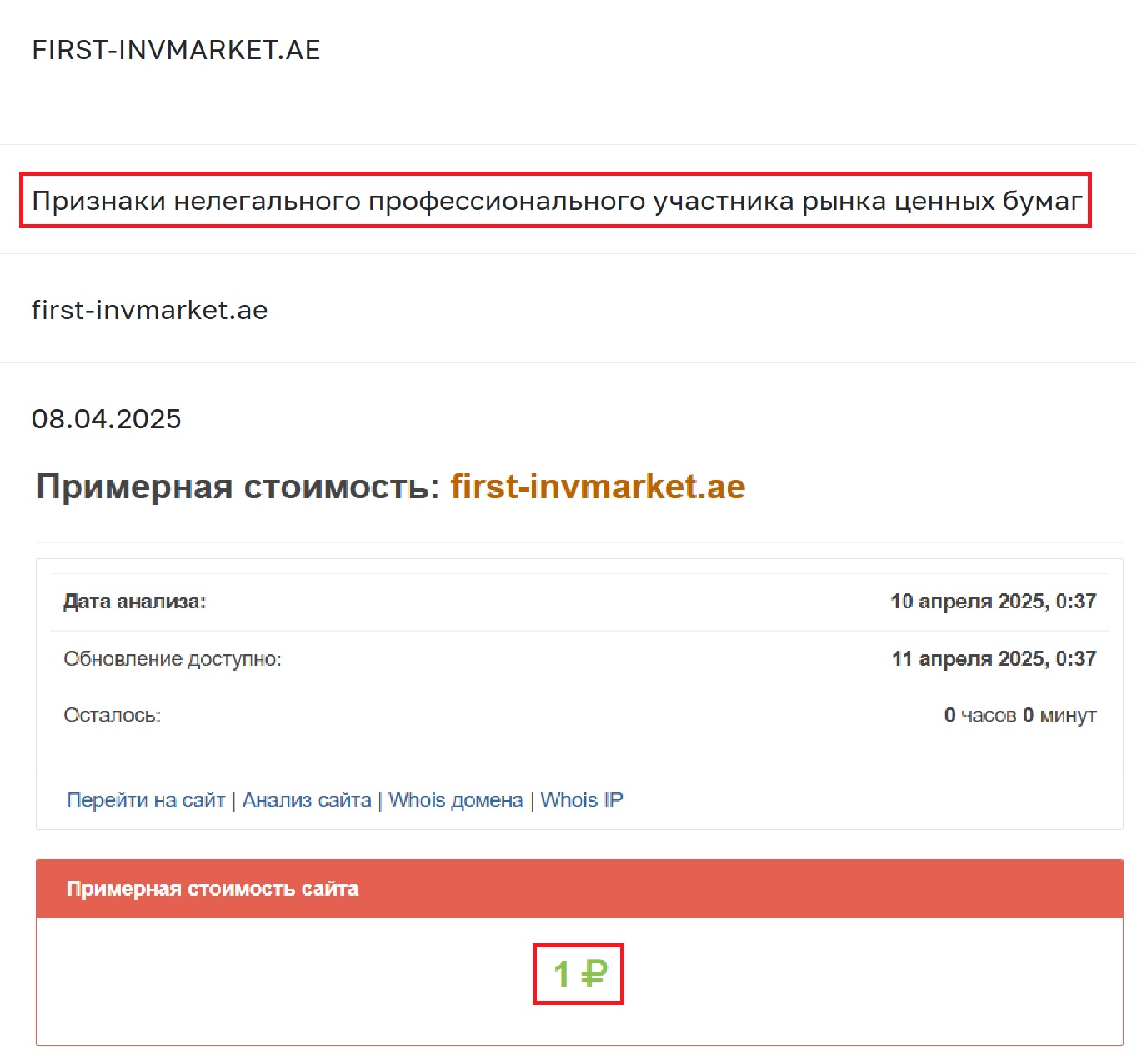Click the green ruble currency symbol
This screenshot has height=1064, width=1137.
coord(594,973)
